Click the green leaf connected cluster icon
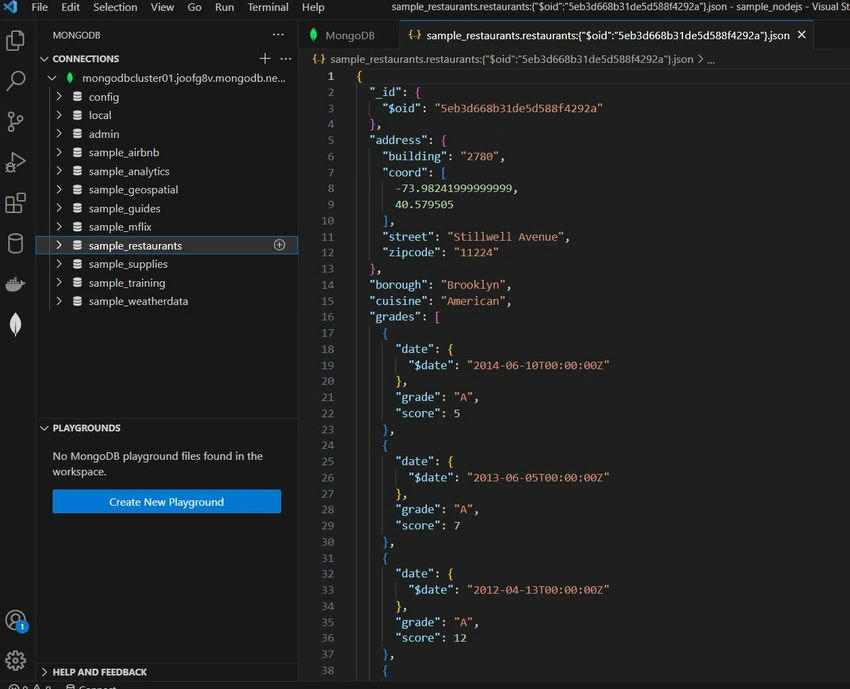850x689 pixels. (x=70, y=78)
